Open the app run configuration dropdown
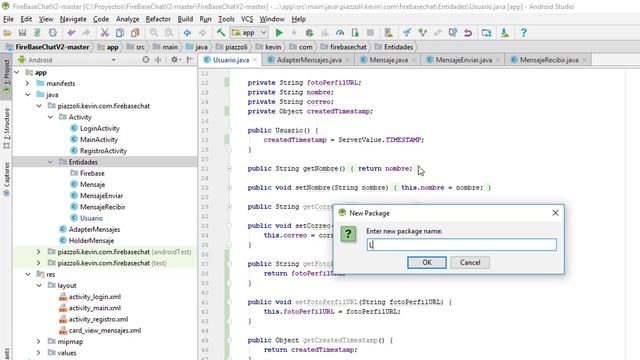Viewport: 640px width, 360px height. pos(249,33)
